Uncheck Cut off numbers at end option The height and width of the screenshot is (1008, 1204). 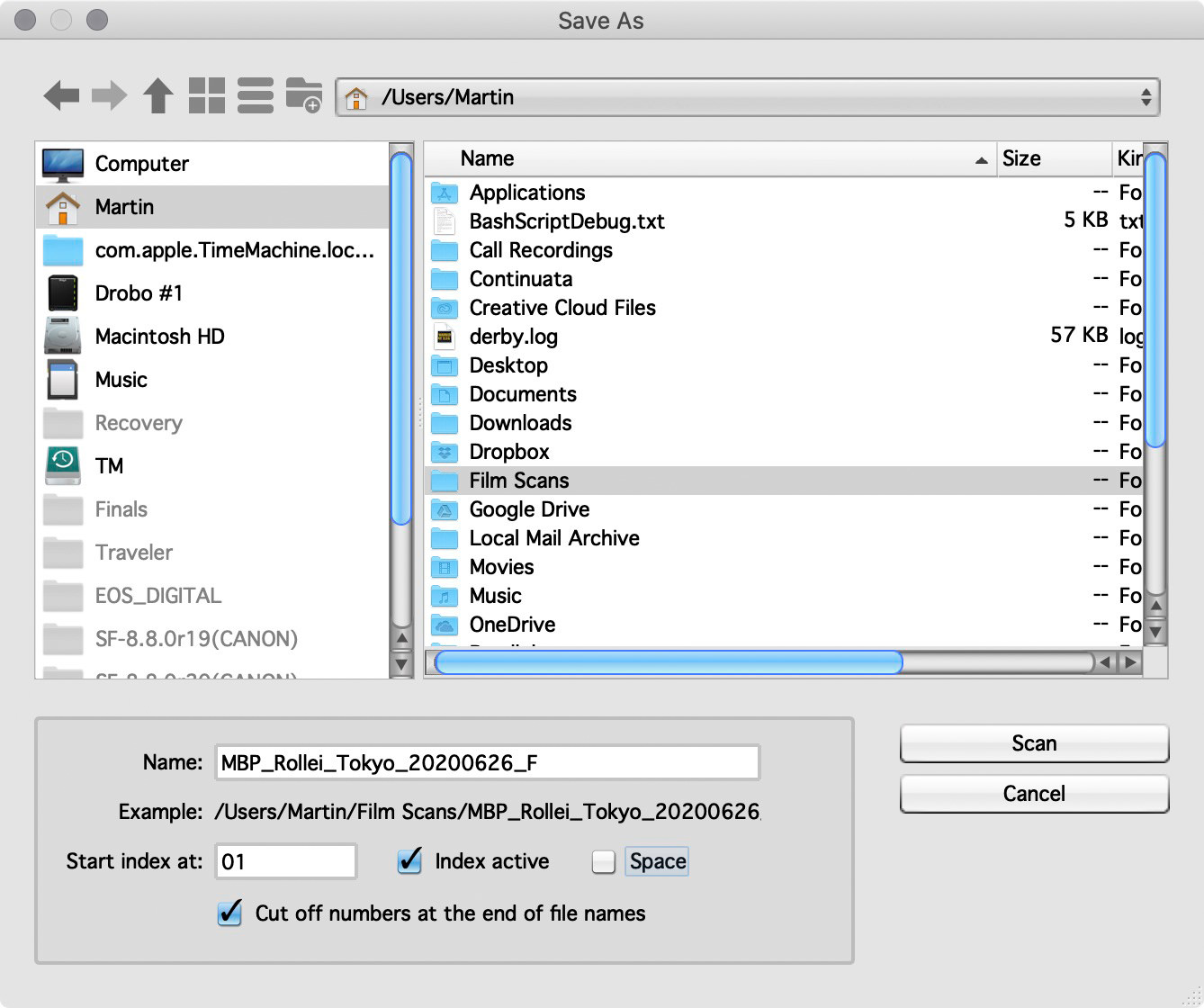230,913
